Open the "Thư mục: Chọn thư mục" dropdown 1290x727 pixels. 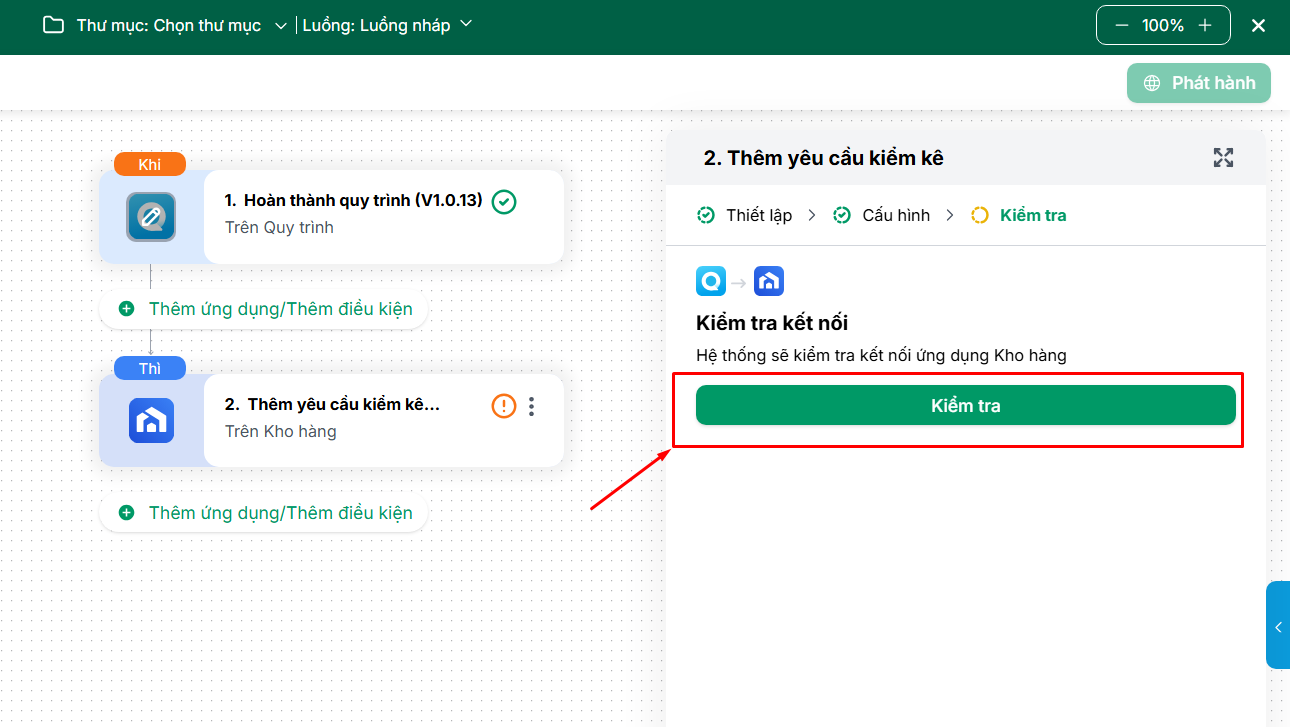(x=182, y=25)
